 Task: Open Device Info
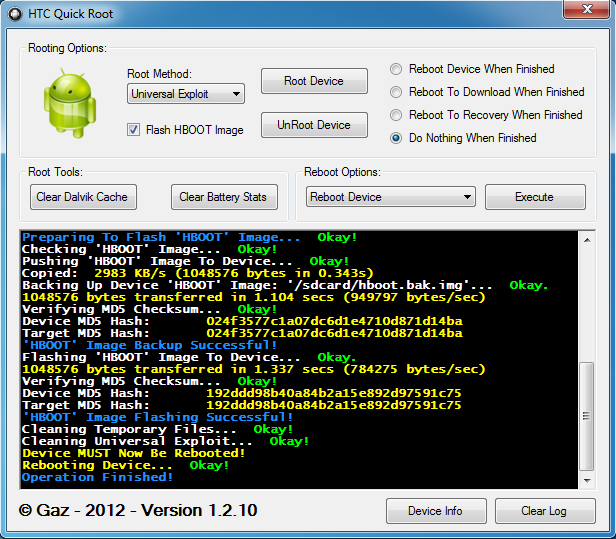pyautogui.click(x=435, y=511)
